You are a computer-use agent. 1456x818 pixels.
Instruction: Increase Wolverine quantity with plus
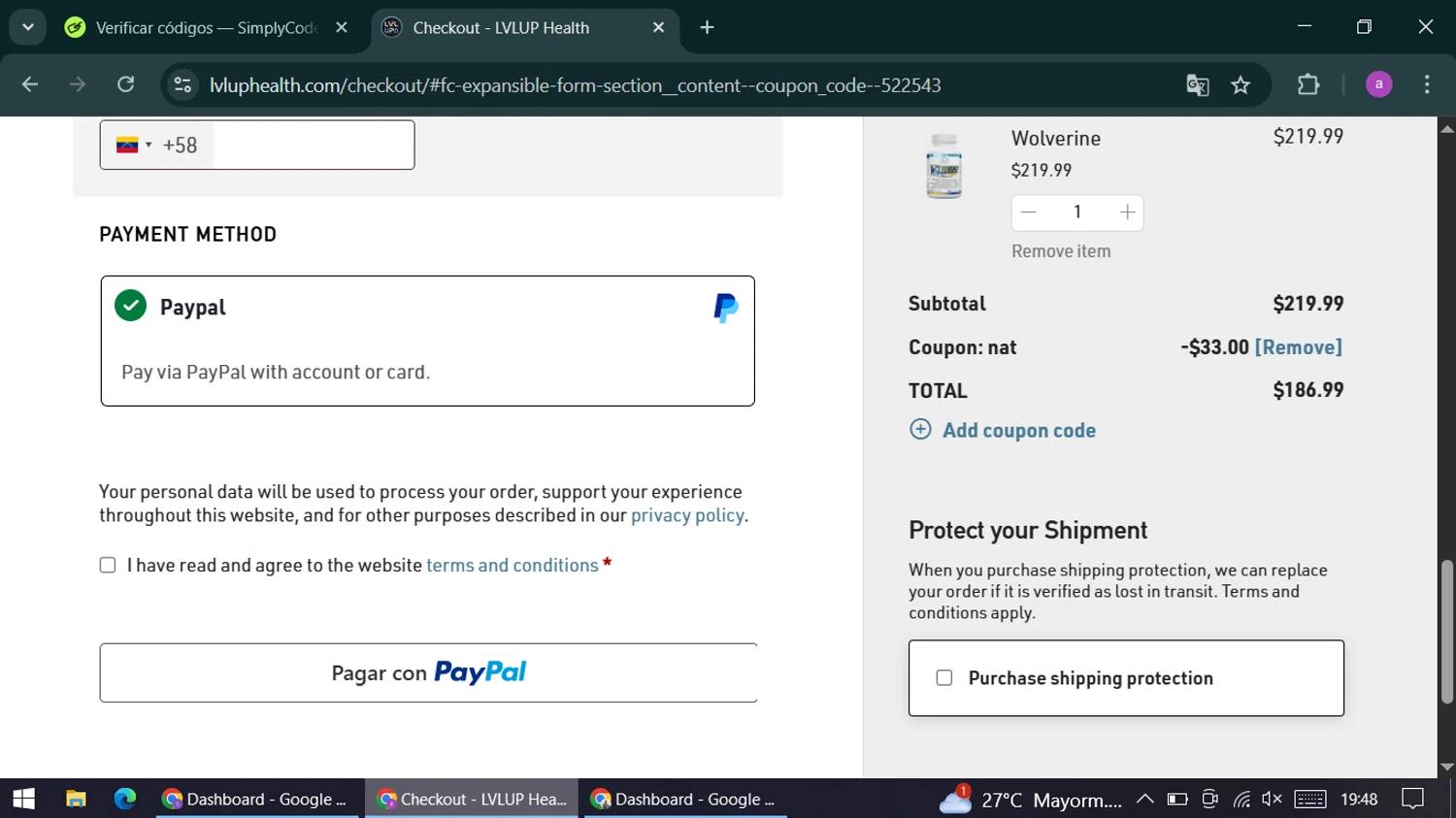point(1127,212)
